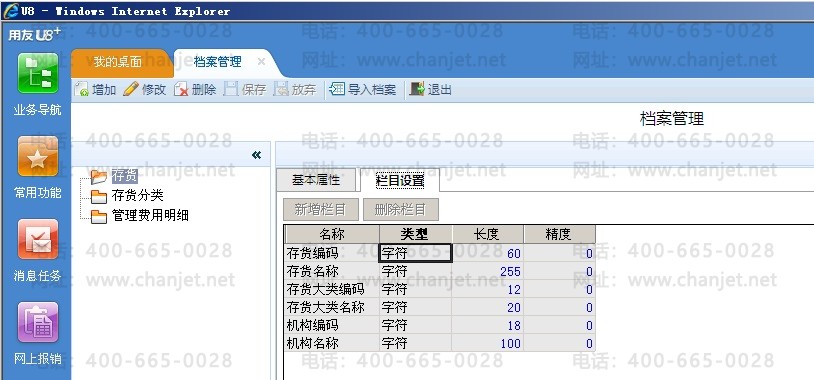Click the 字符 type cell for 存货名称
814x380 pixels.
point(415,271)
